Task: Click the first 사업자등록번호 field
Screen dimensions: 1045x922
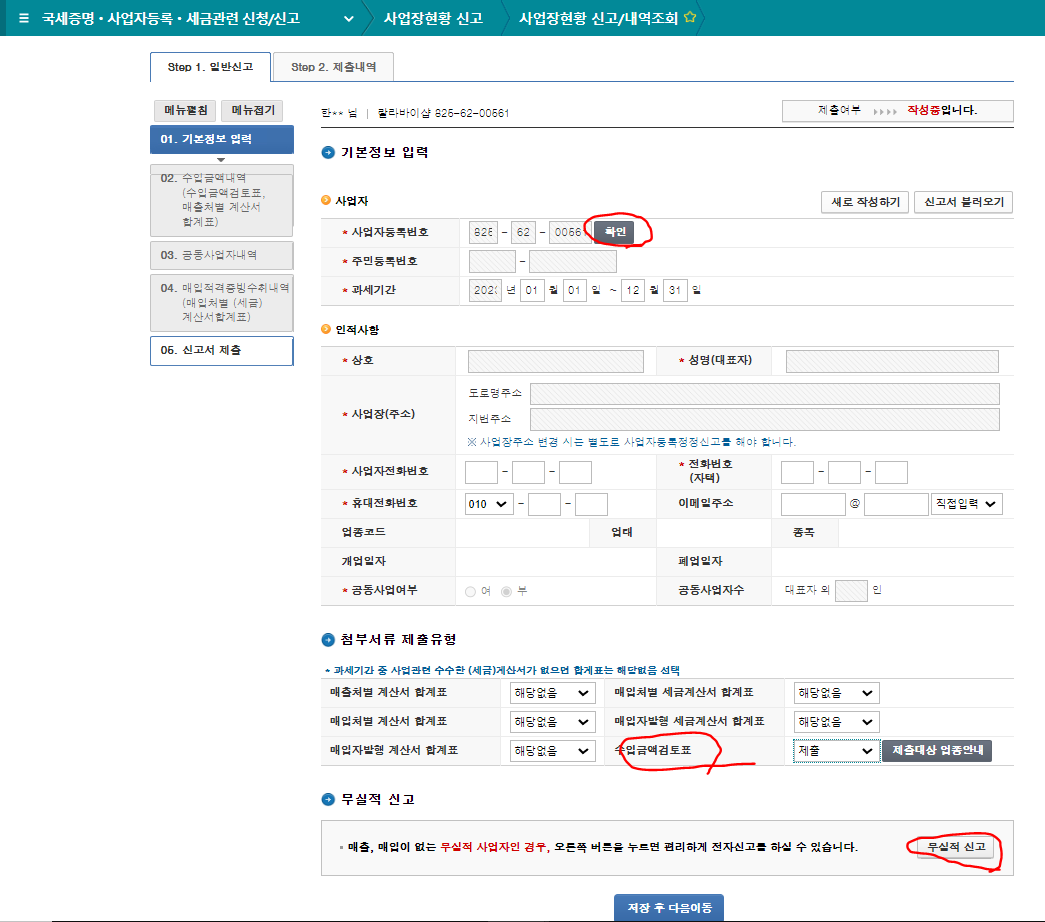Action: coord(484,232)
